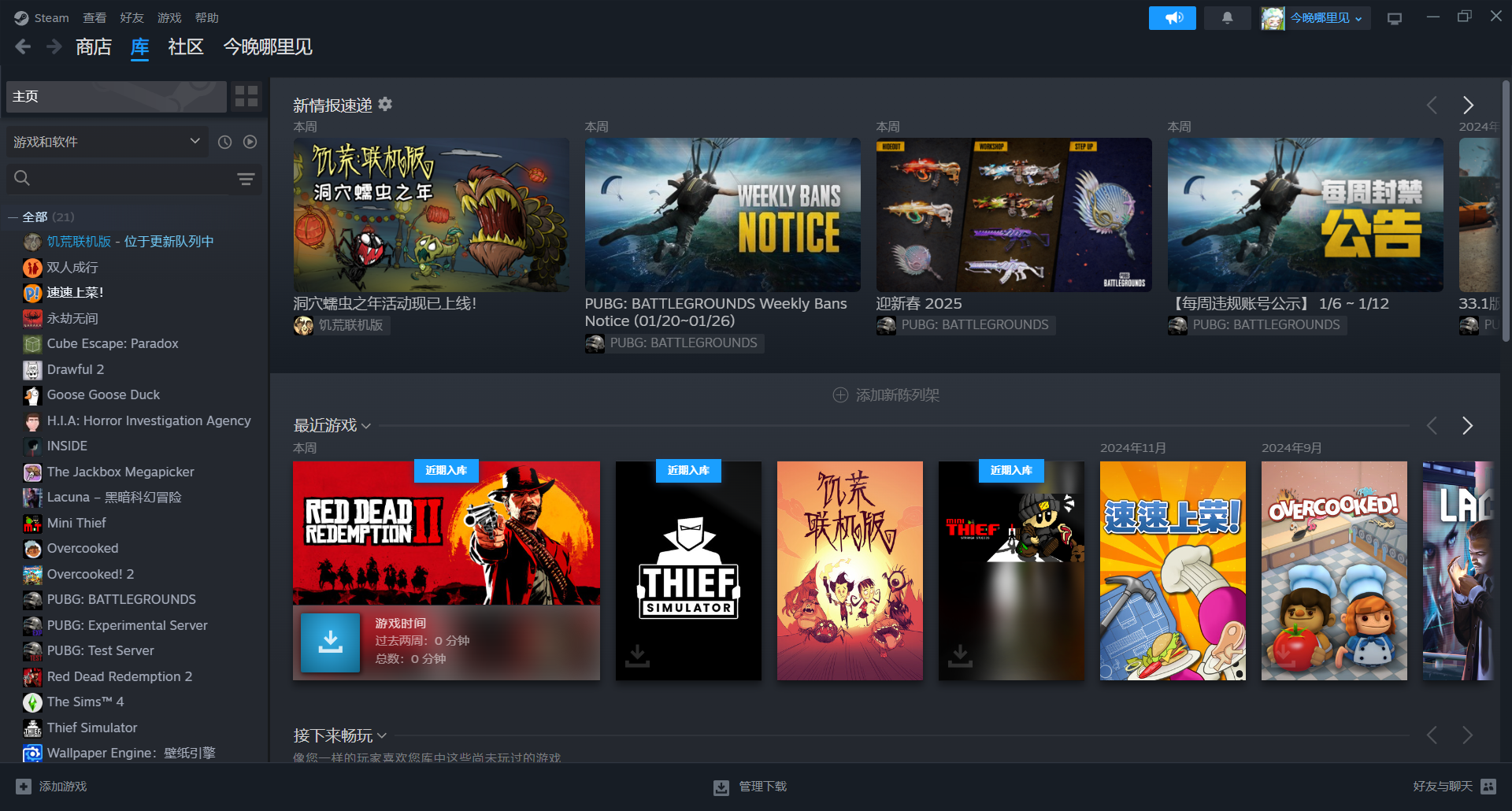Click the recent activity clock icon
This screenshot has width=1512, height=811.
pos(225,142)
